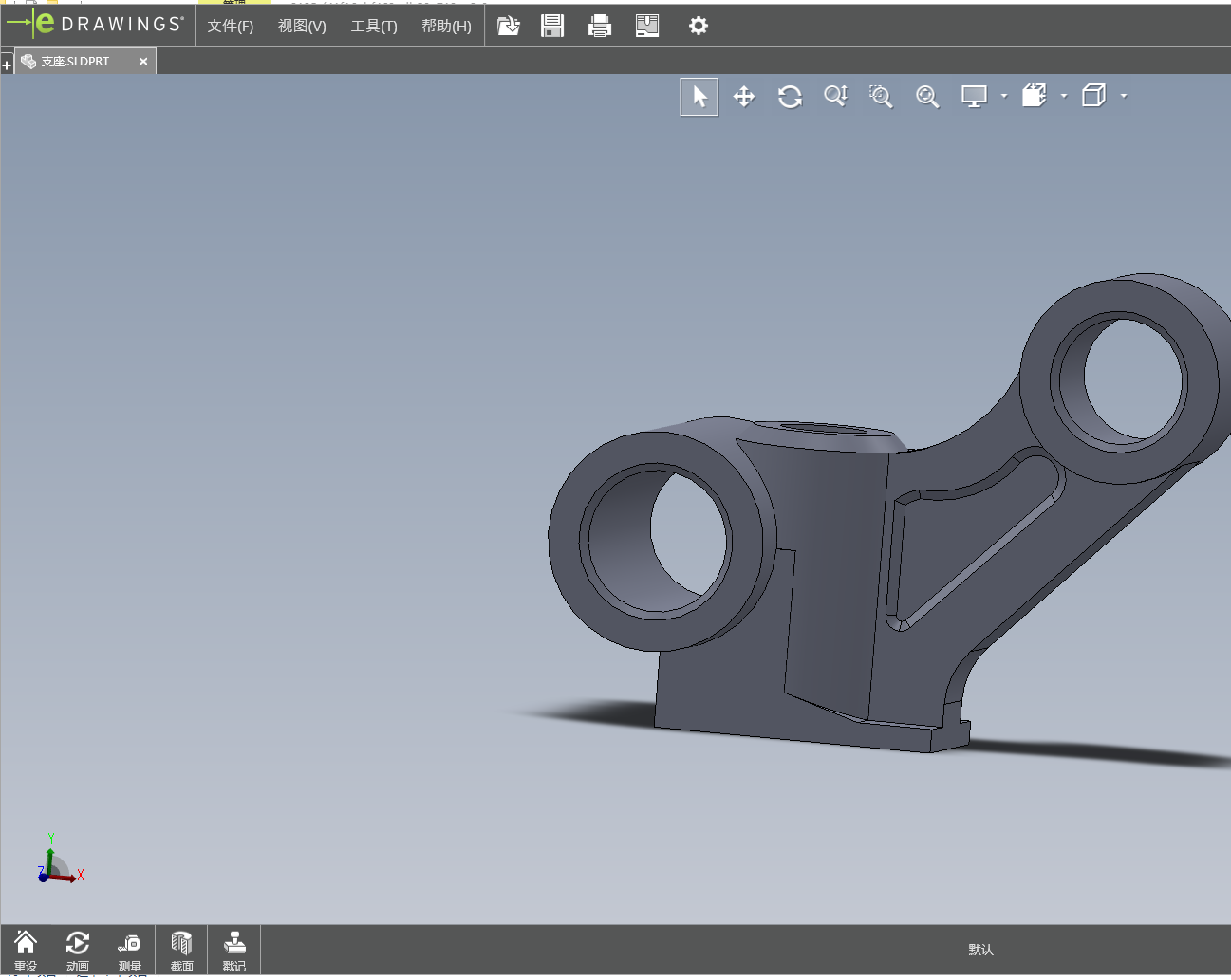1231x980 pixels.
Task: Click the Print icon in top bar
Action: click(x=600, y=26)
